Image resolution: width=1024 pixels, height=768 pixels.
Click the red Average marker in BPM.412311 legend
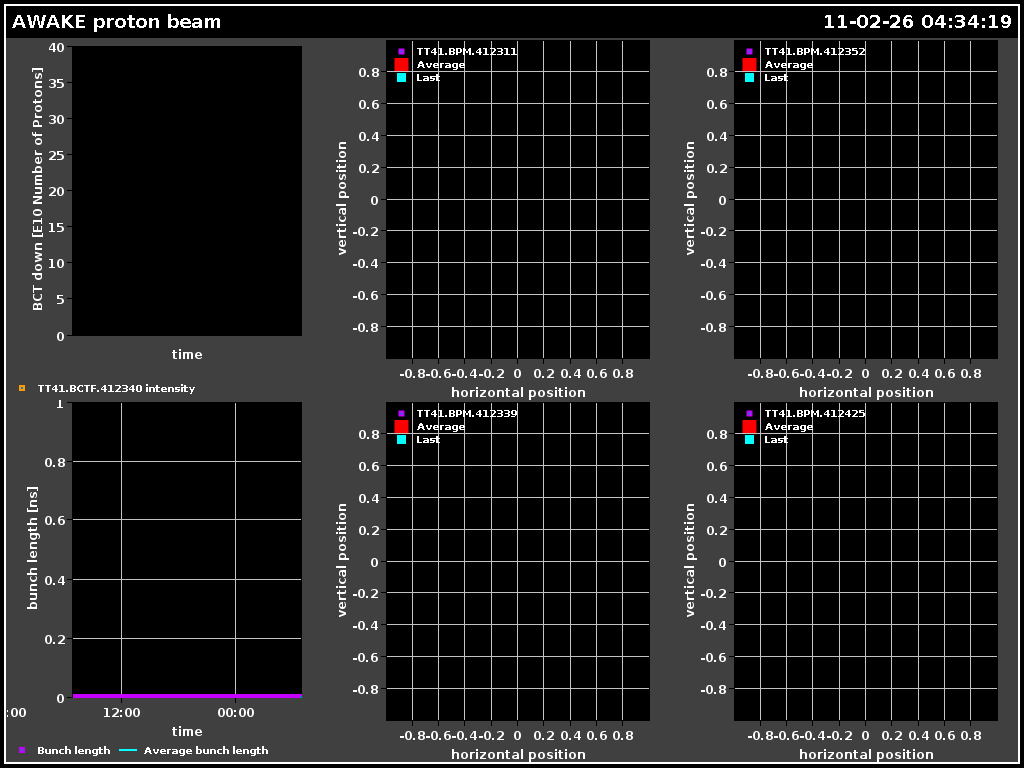(x=401, y=65)
